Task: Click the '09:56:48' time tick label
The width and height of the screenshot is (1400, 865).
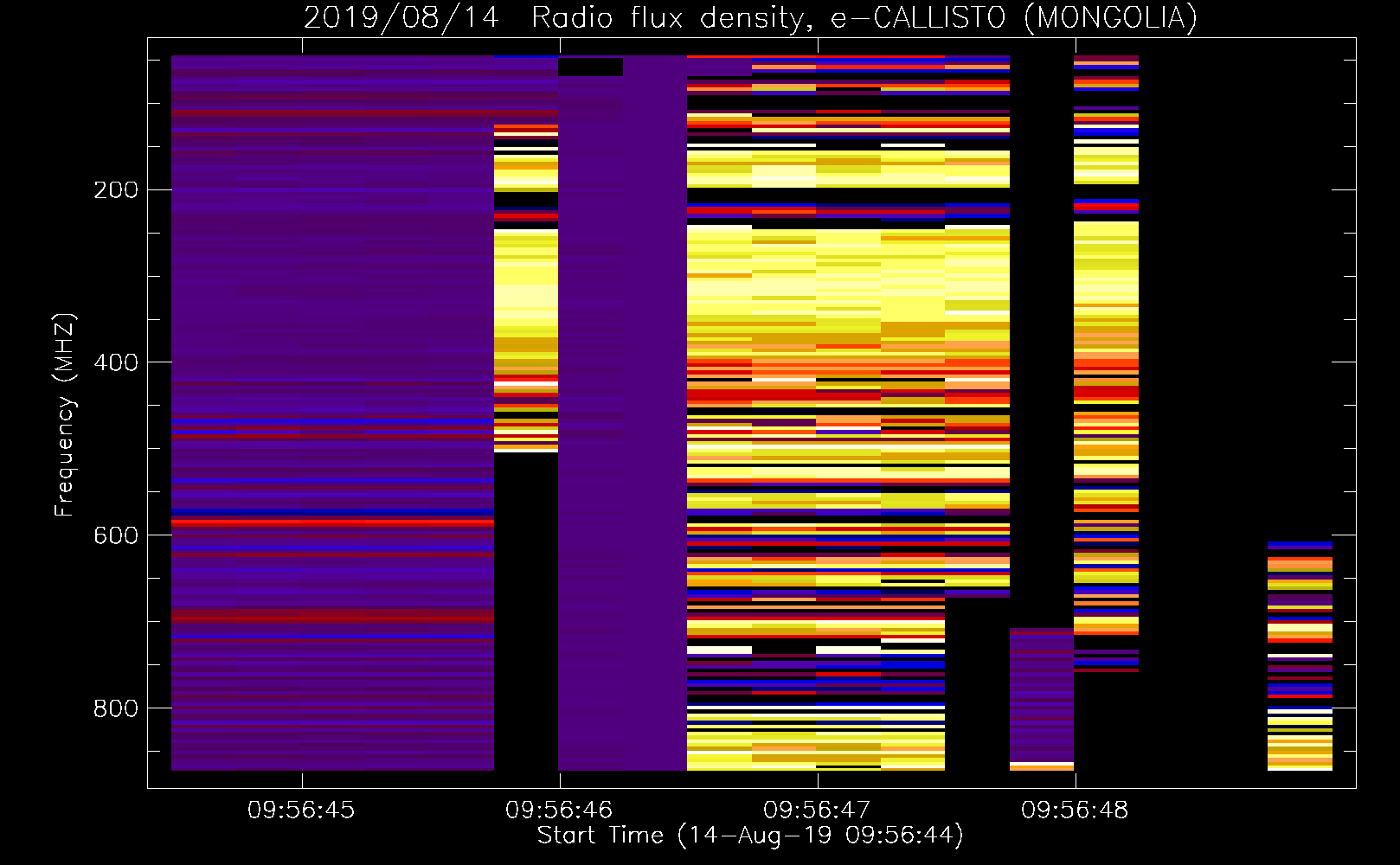Action: [x=1075, y=811]
